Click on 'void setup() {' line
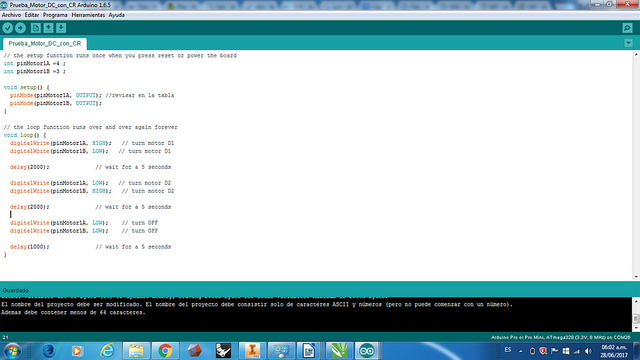 coord(27,87)
